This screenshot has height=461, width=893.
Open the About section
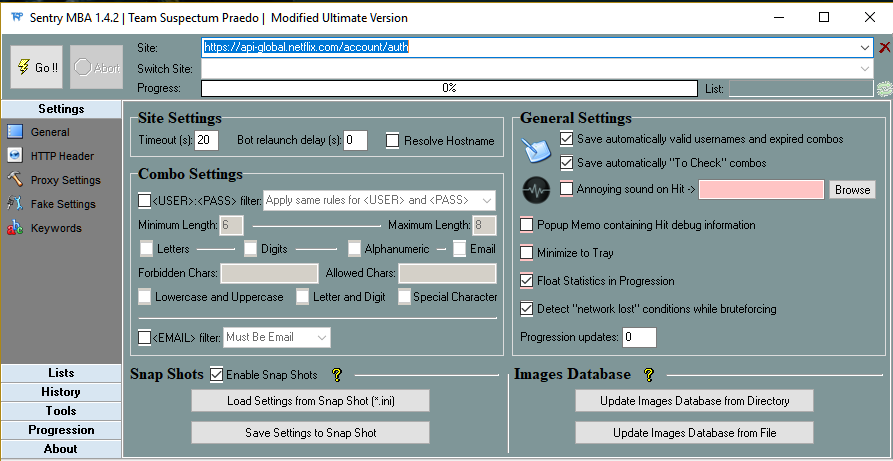pyautogui.click(x=61, y=449)
